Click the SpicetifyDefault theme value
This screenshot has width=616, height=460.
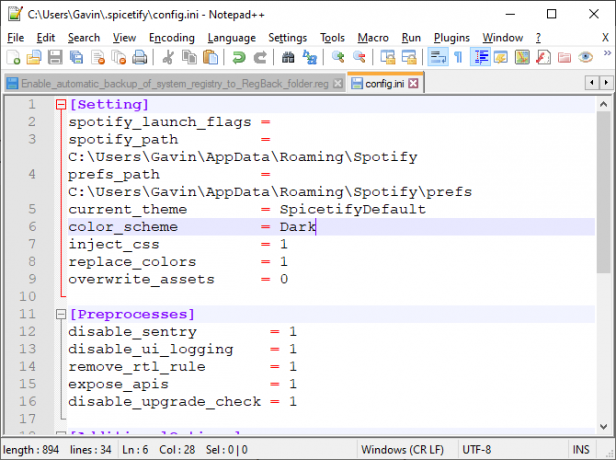(352, 209)
